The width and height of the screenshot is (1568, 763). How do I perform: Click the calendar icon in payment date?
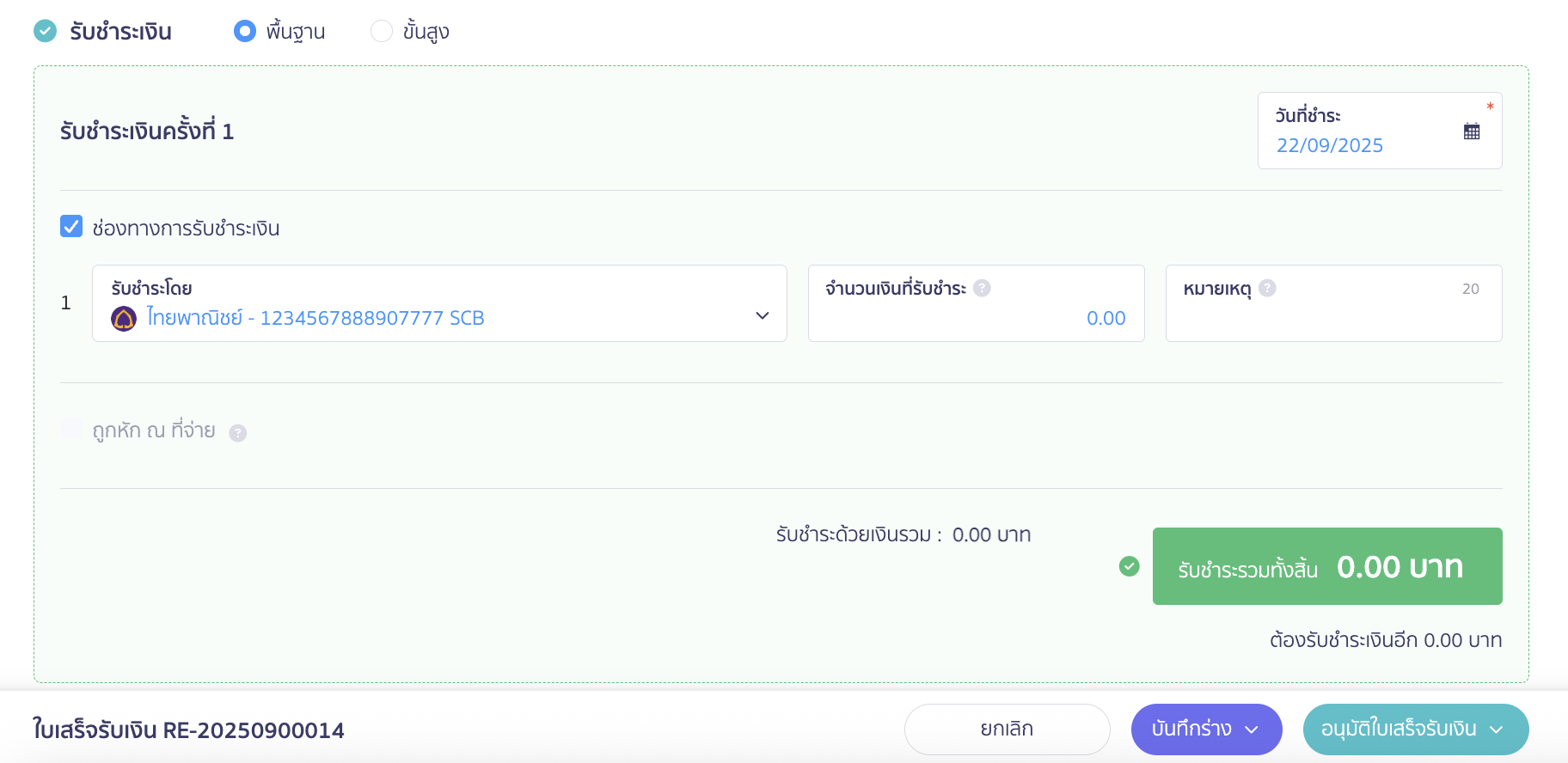click(1472, 131)
